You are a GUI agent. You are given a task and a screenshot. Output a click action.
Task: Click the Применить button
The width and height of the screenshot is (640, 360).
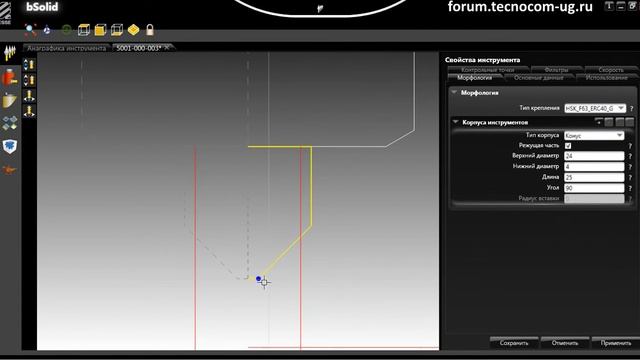[616, 343]
